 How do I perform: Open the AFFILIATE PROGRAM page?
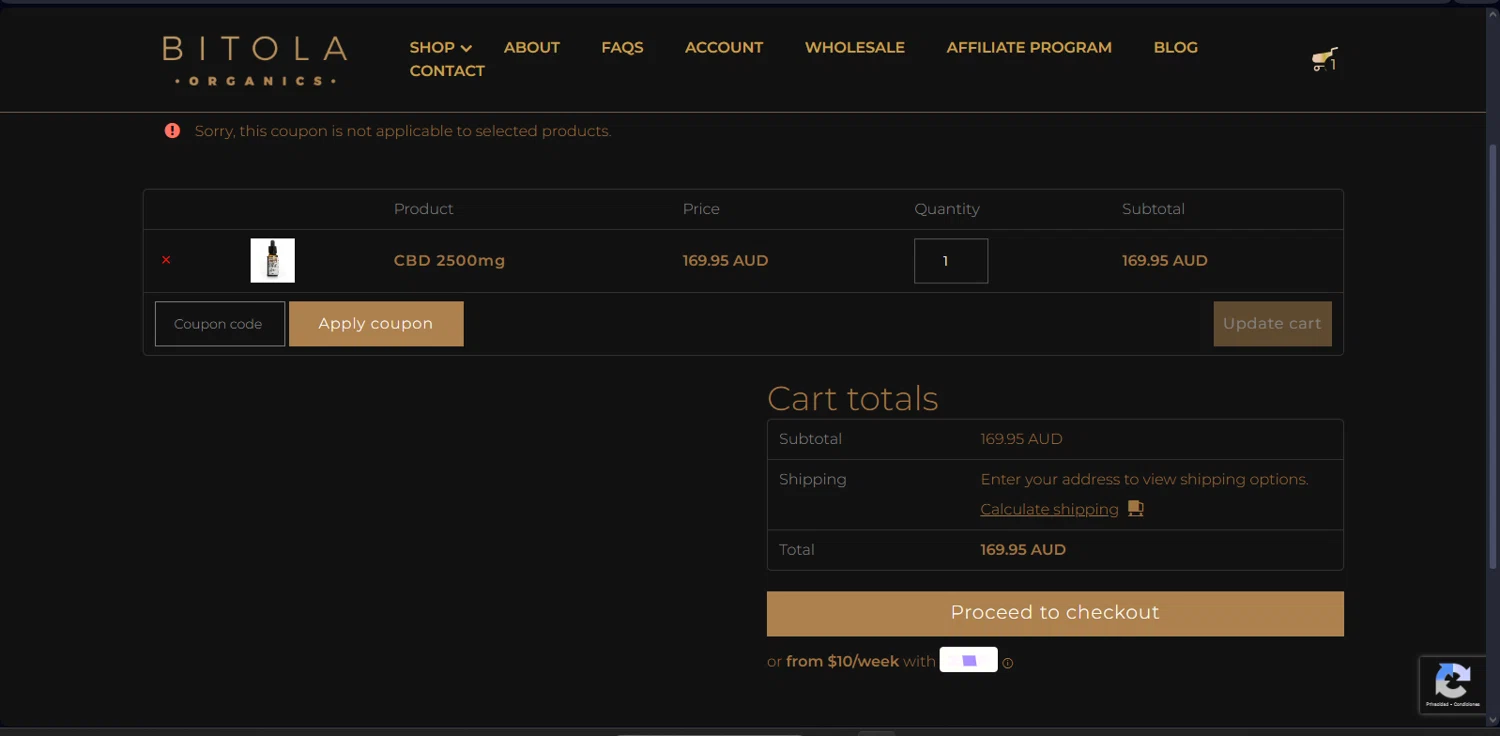(x=1028, y=47)
